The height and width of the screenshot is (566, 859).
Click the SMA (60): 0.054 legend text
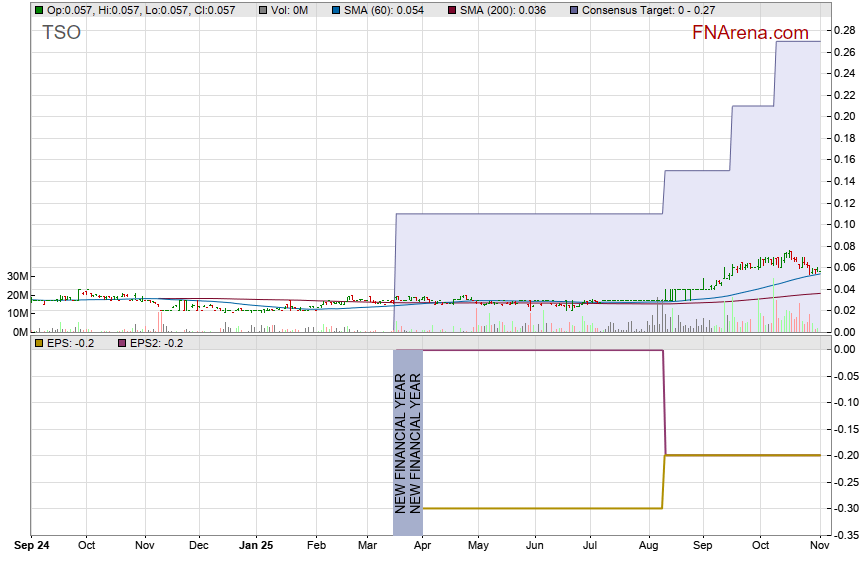[x=390, y=10]
